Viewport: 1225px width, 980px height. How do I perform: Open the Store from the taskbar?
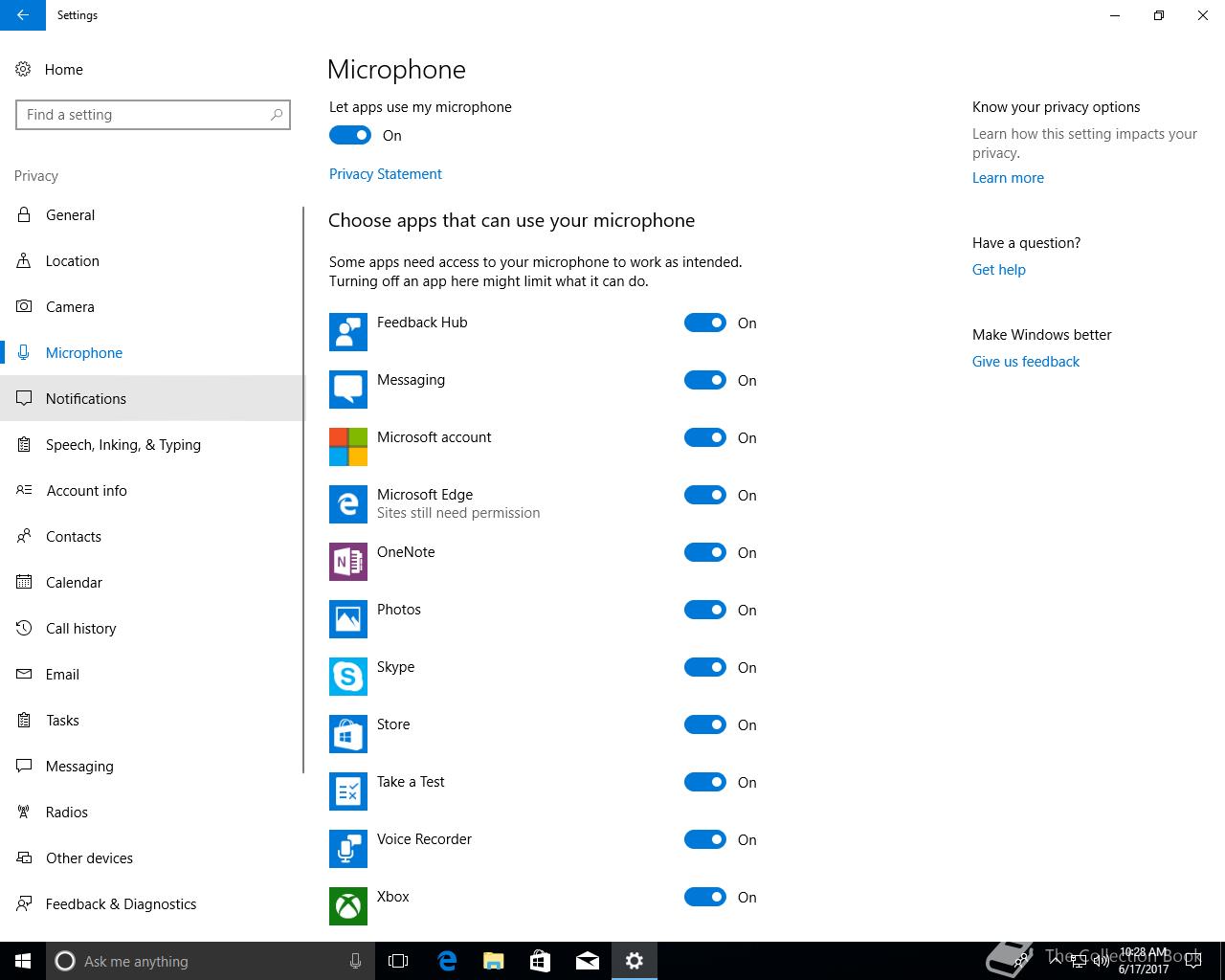[x=541, y=961]
